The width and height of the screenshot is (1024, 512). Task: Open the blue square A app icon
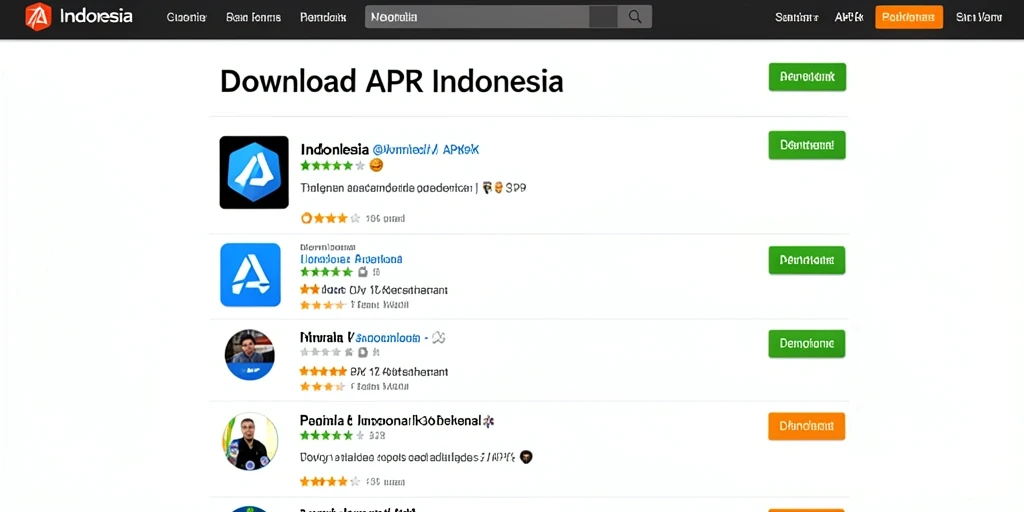[x=250, y=274]
